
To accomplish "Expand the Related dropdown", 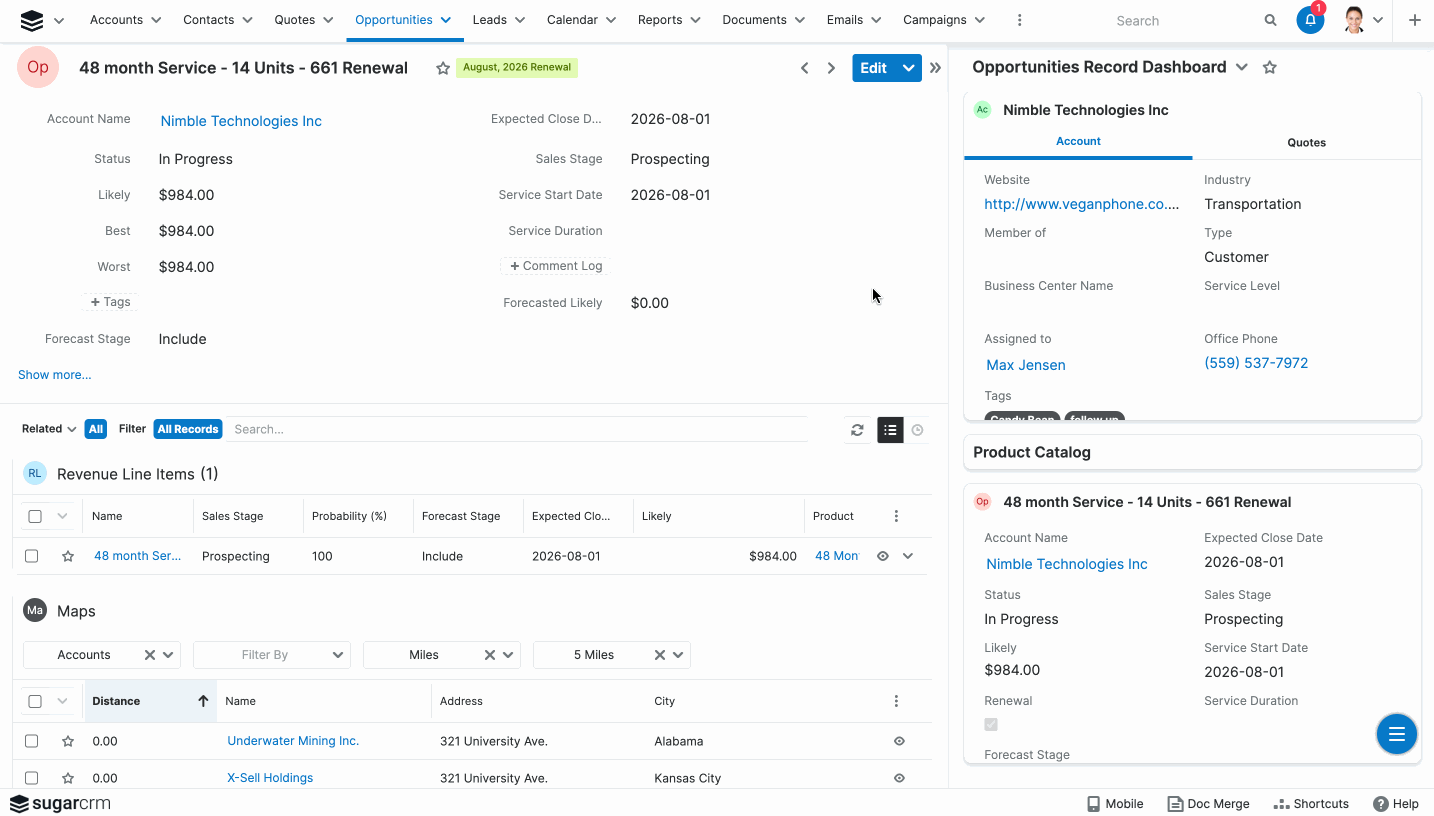I will click(49, 429).
